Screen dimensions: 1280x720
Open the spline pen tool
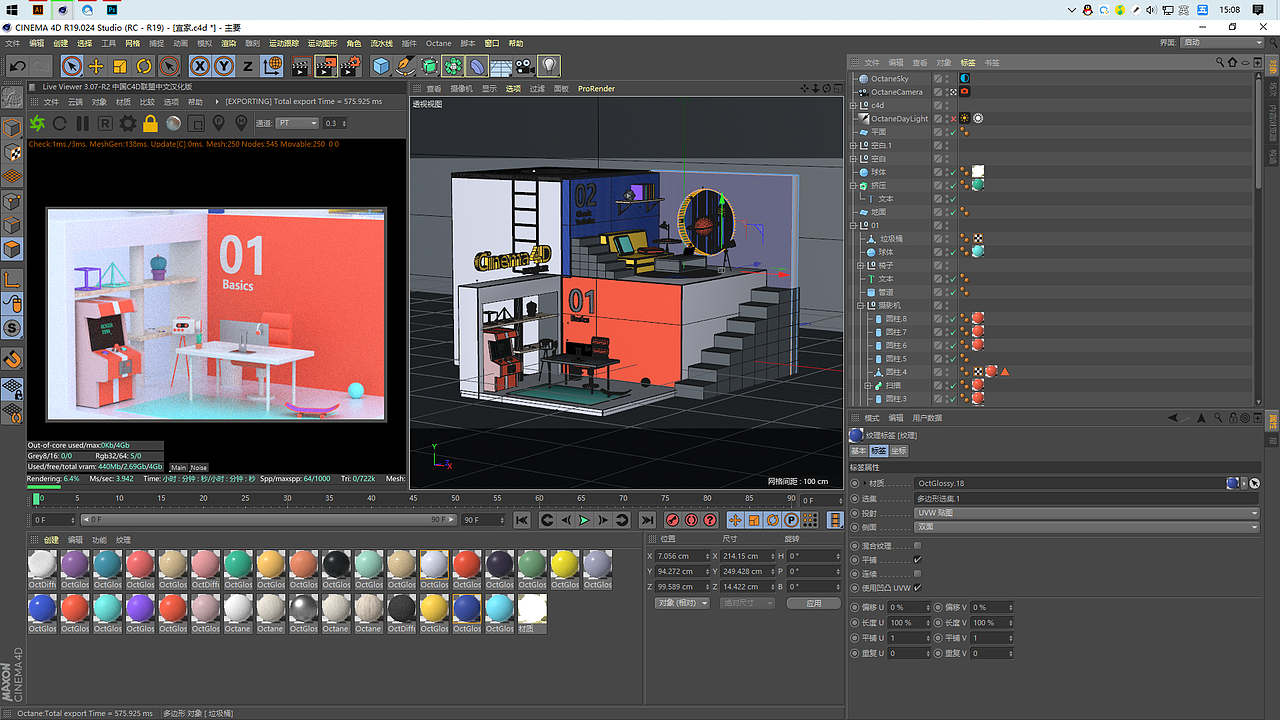click(x=405, y=66)
